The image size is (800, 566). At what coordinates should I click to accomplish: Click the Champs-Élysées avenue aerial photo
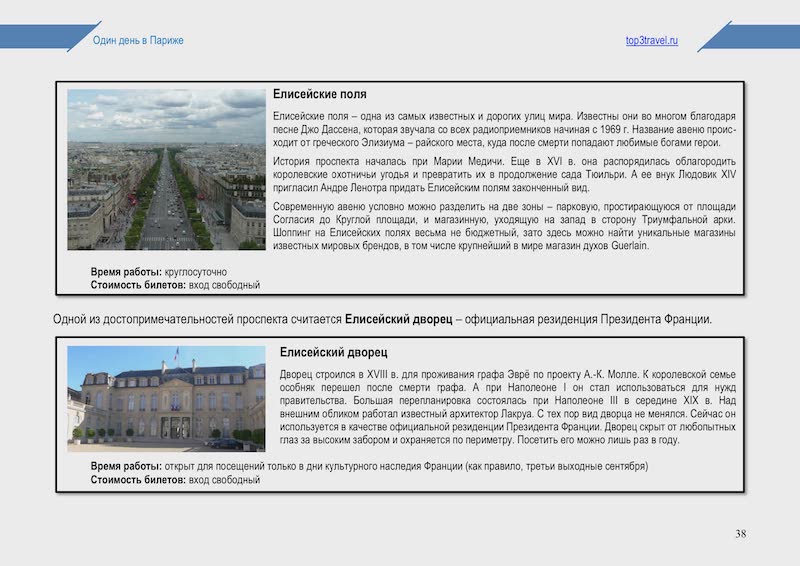(166, 169)
